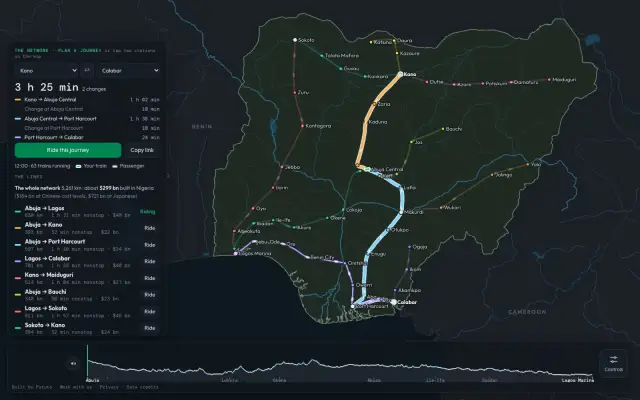This screenshot has height=400, width=640.
Task: Click the Akure label on elevation timeline
Action: click(374, 380)
